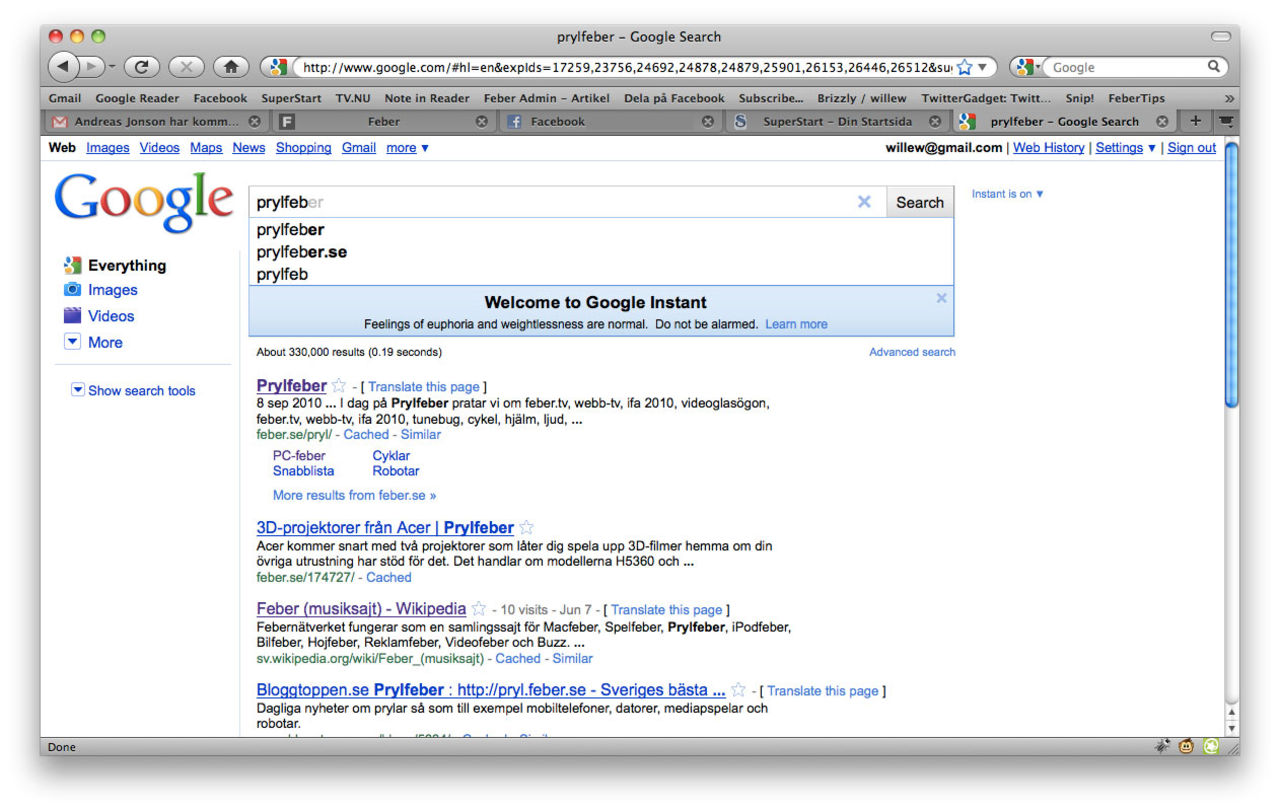
Task: Open the Advanced search link
Action: pos(911,352)
